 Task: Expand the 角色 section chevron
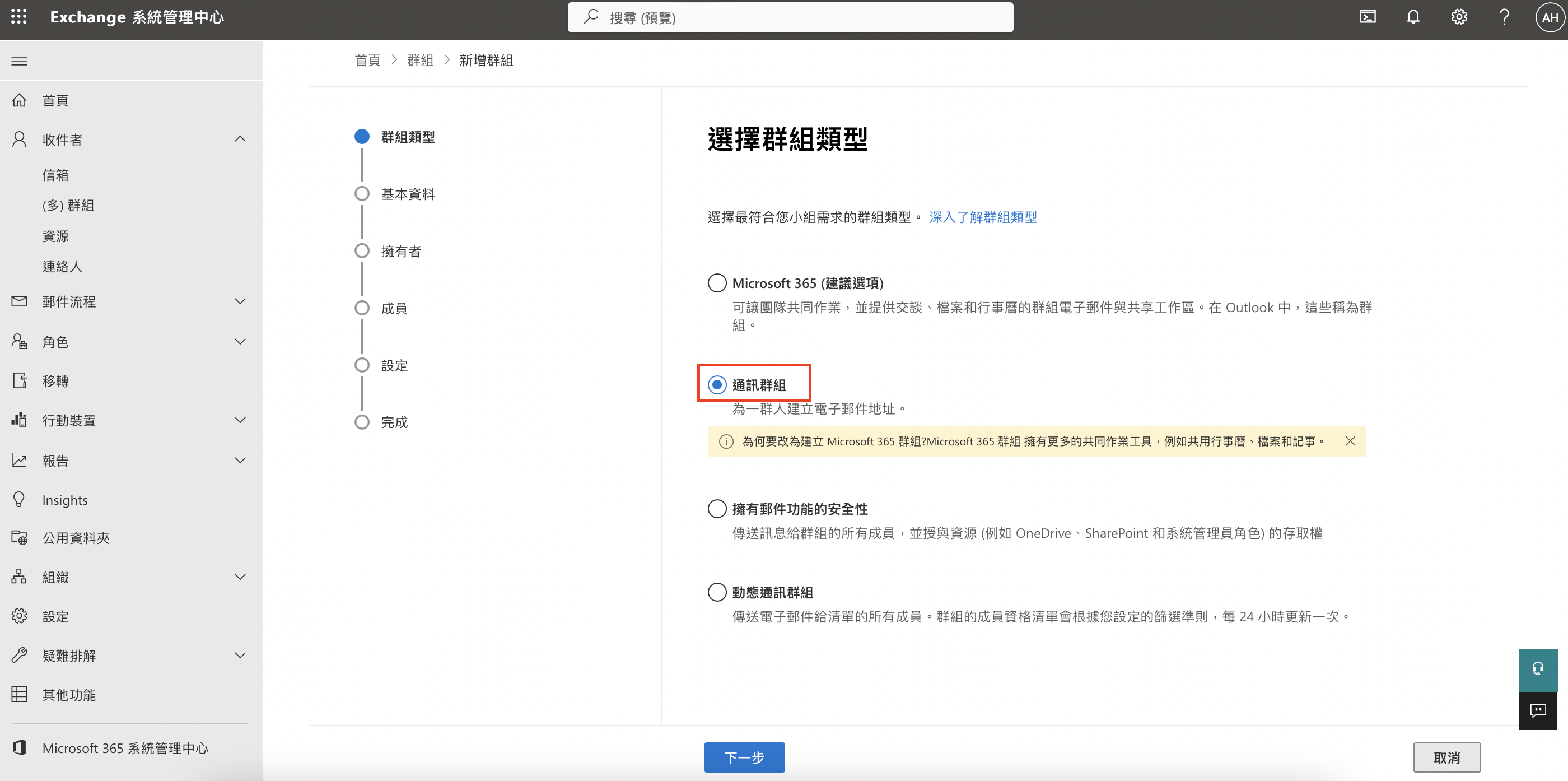pyautogui.click(x=240, y=341)
